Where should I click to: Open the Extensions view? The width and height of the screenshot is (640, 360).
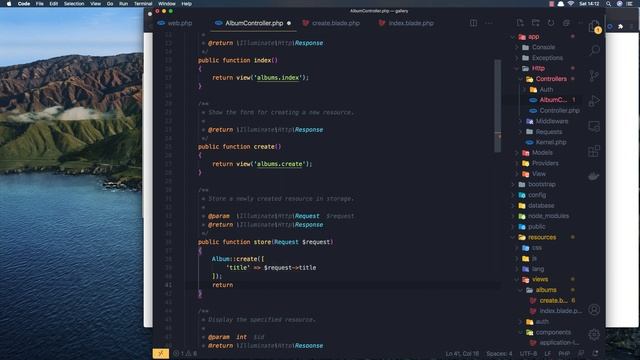594,151
